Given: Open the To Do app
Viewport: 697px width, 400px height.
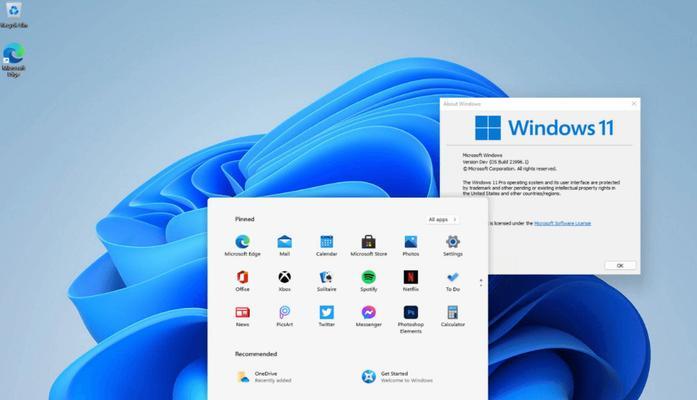Looking at the screenshot, I should tap(453, 280).
